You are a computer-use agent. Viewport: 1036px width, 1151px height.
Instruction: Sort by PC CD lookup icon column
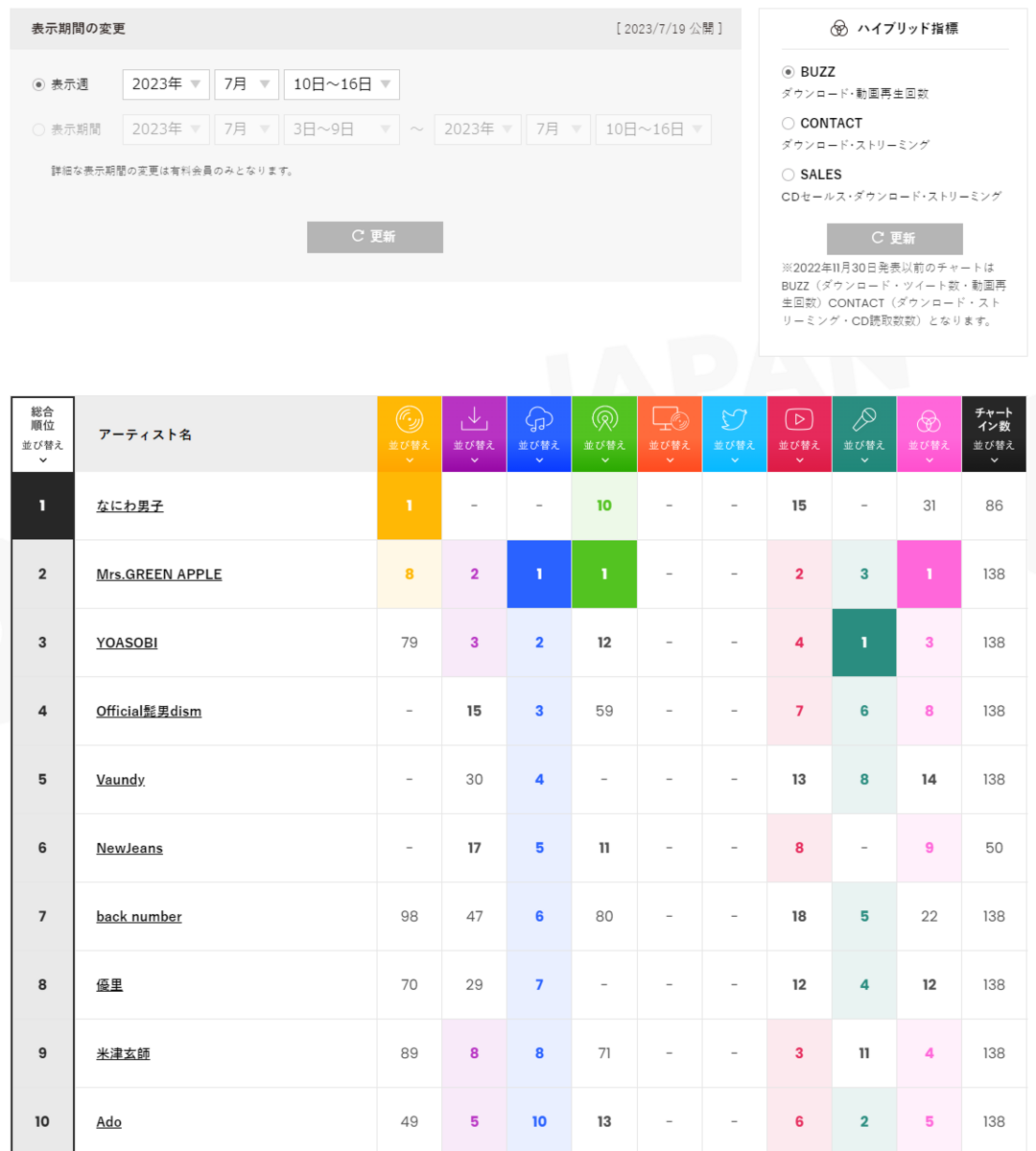pyautogui.click(x=670, y=434)
